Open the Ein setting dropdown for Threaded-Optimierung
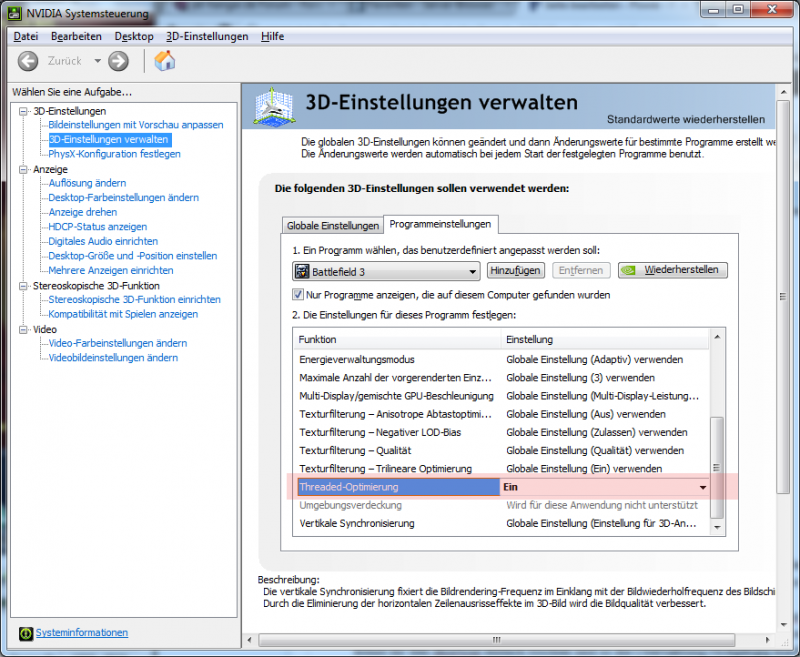The image size is (800, 657). coord(703,487)
